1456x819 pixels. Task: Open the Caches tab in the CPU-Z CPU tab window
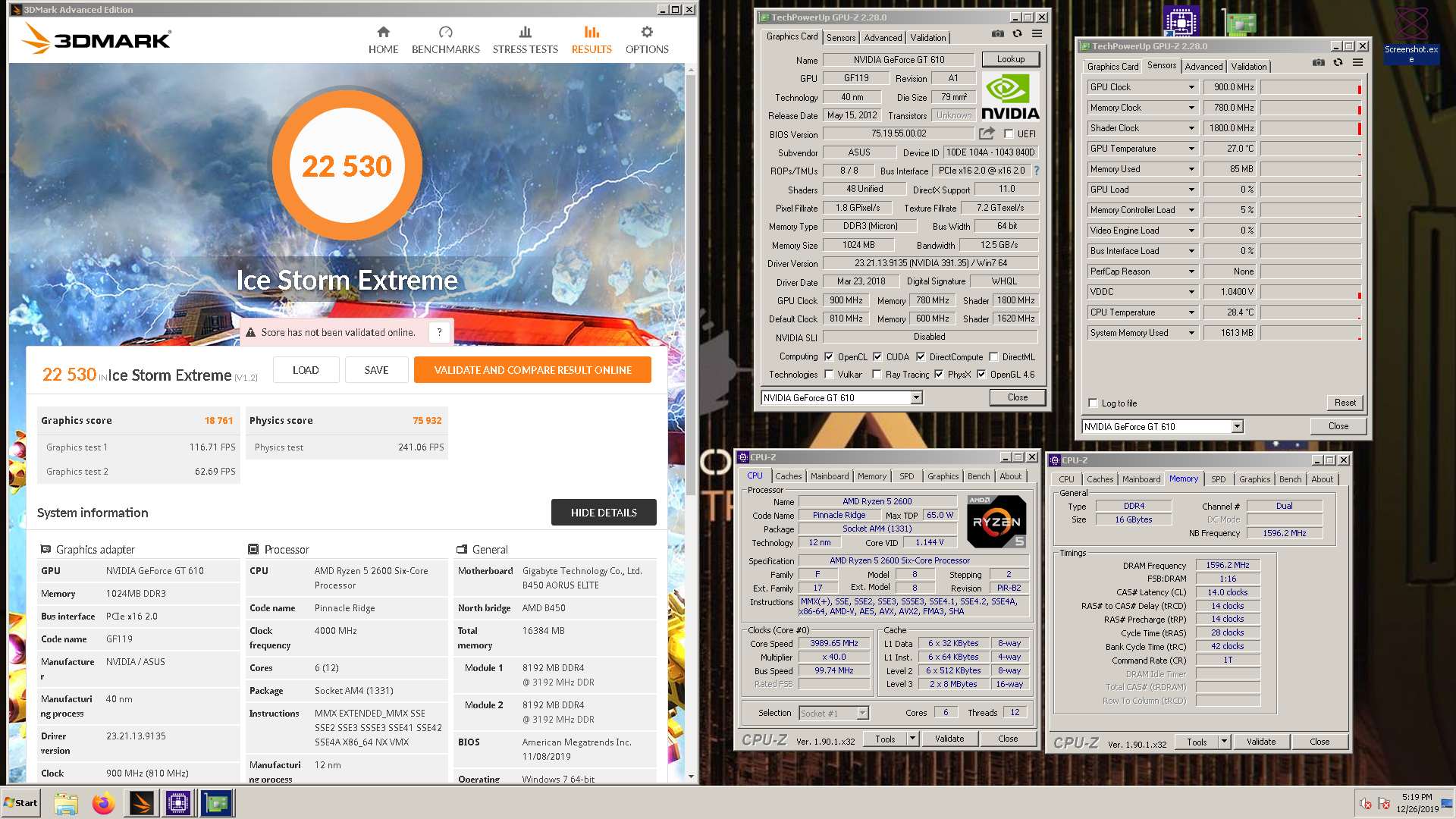pos(788,476)
